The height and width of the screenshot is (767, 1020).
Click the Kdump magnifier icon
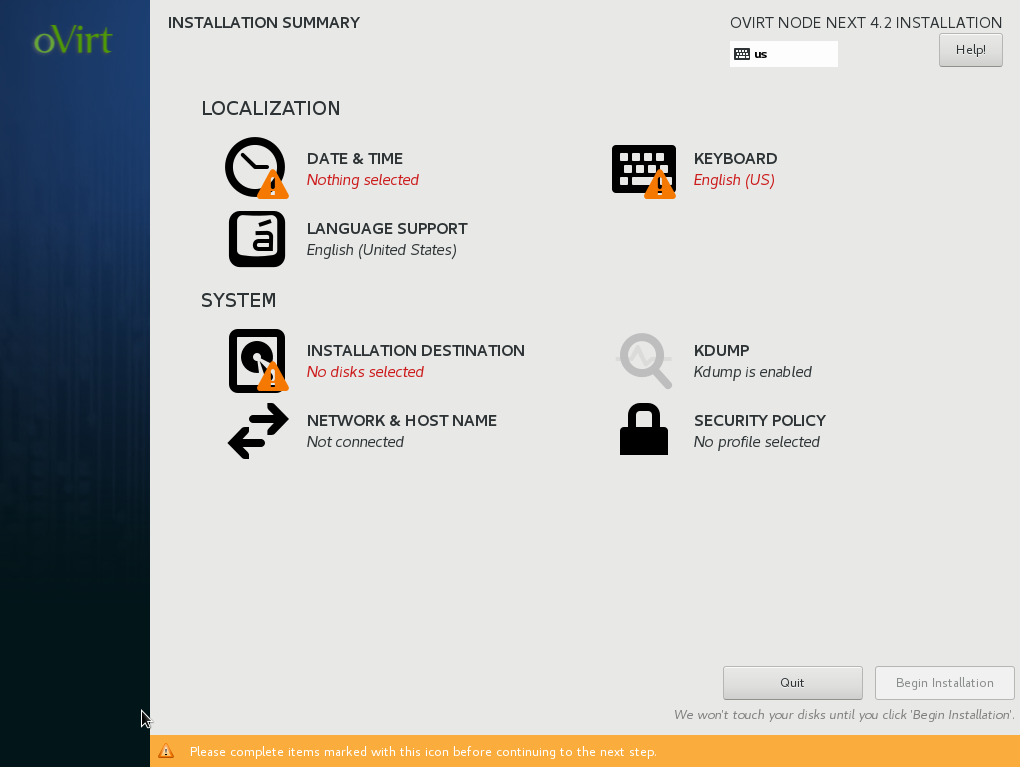(644, 360)
